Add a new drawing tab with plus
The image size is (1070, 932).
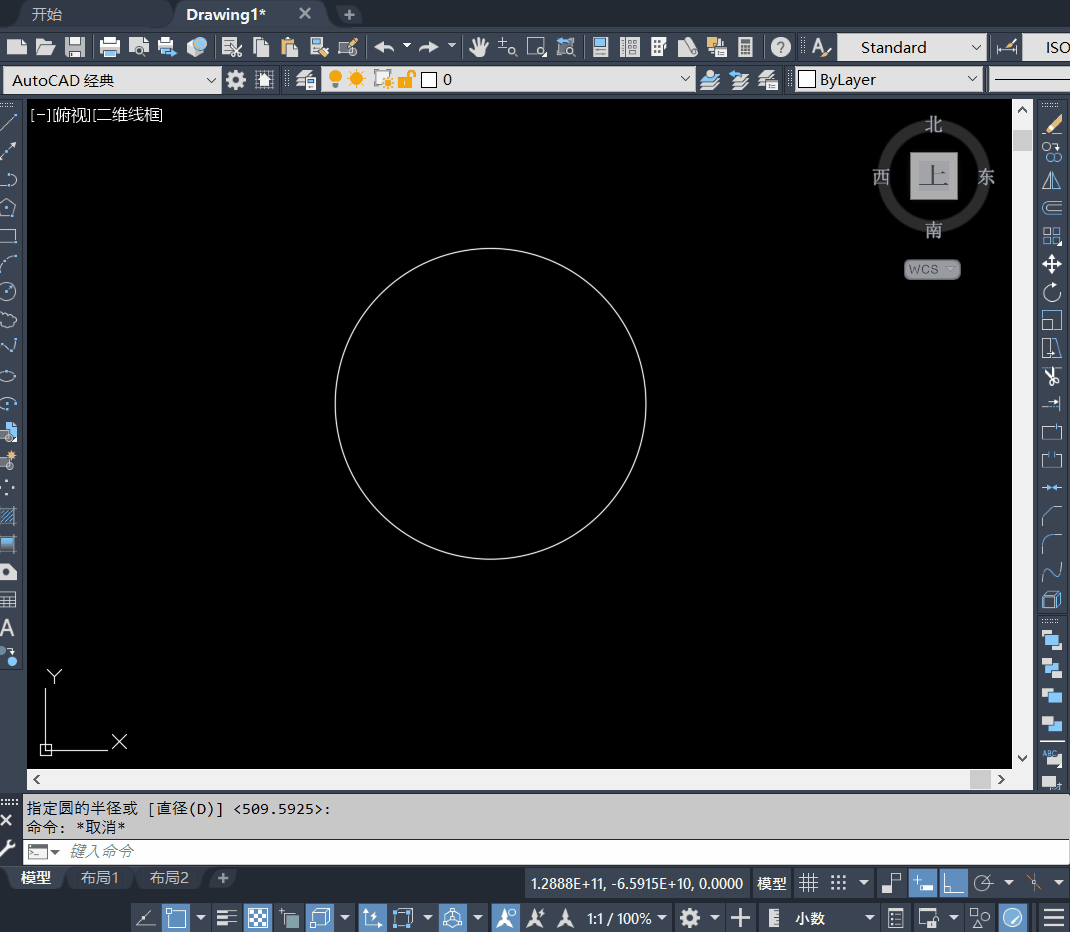pos(349,14)
